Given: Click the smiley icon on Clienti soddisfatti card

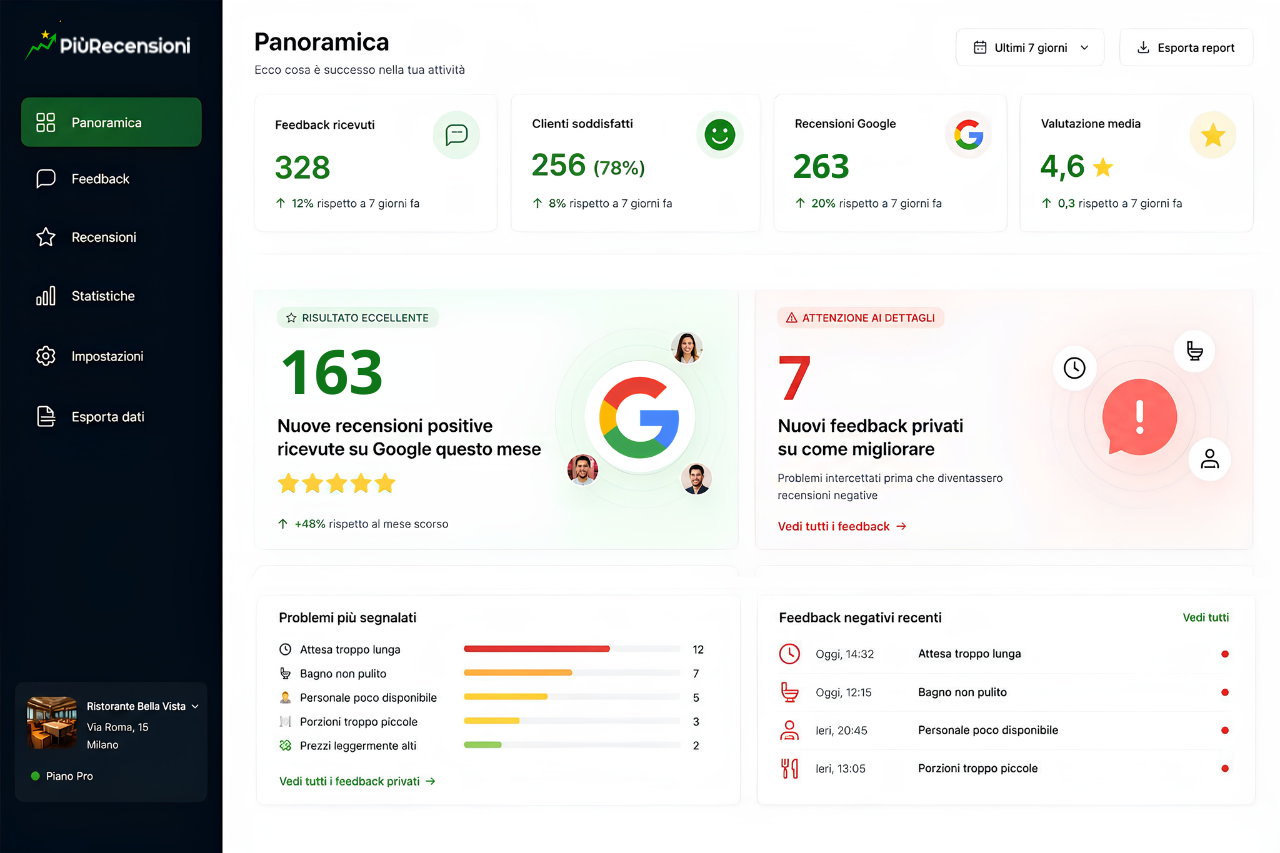Looking at the screenshot, I should 719,135.
